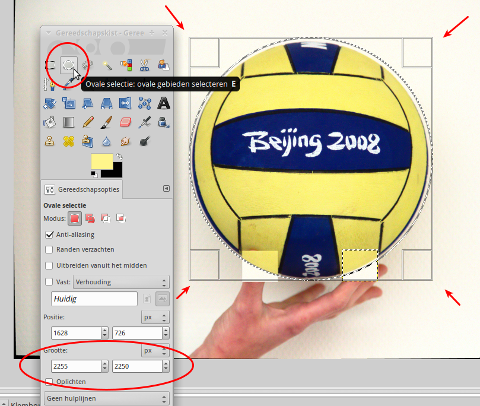Switch to the Gereedschapsopties tab

pos(82,190)
